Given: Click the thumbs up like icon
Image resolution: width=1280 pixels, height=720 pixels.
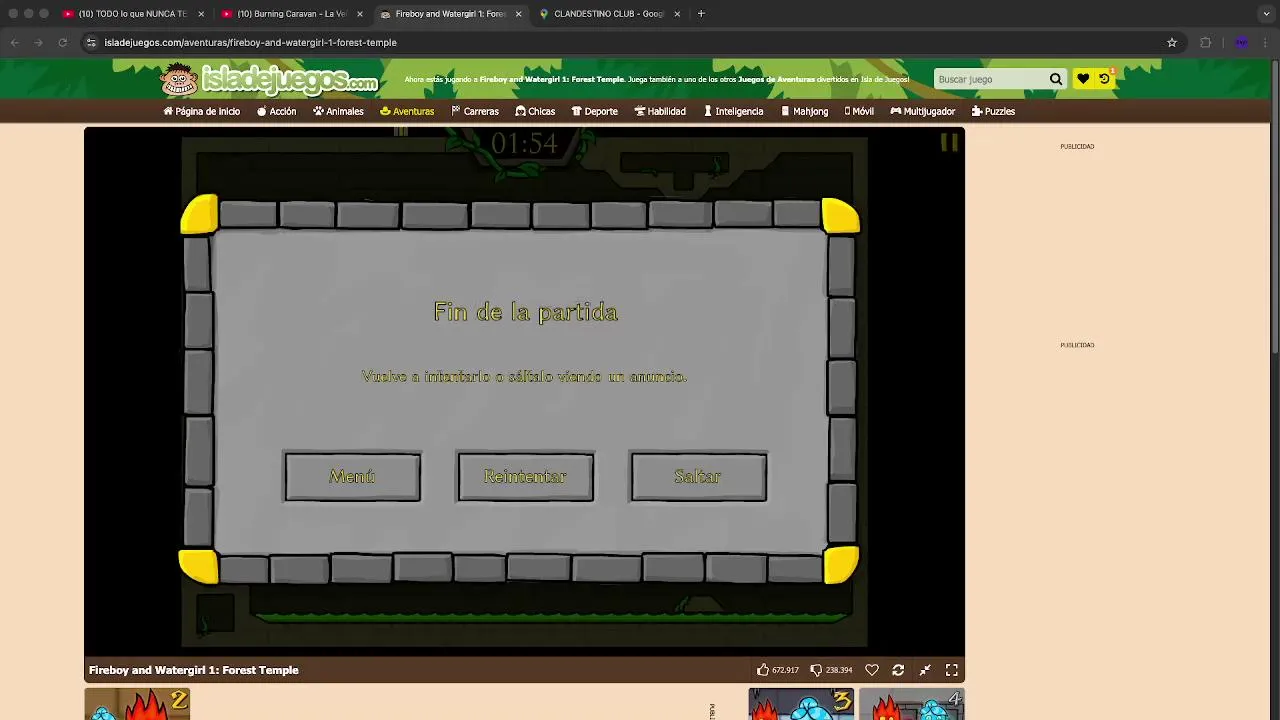Looking at the screenshot, I should click(x=763, y=670).
